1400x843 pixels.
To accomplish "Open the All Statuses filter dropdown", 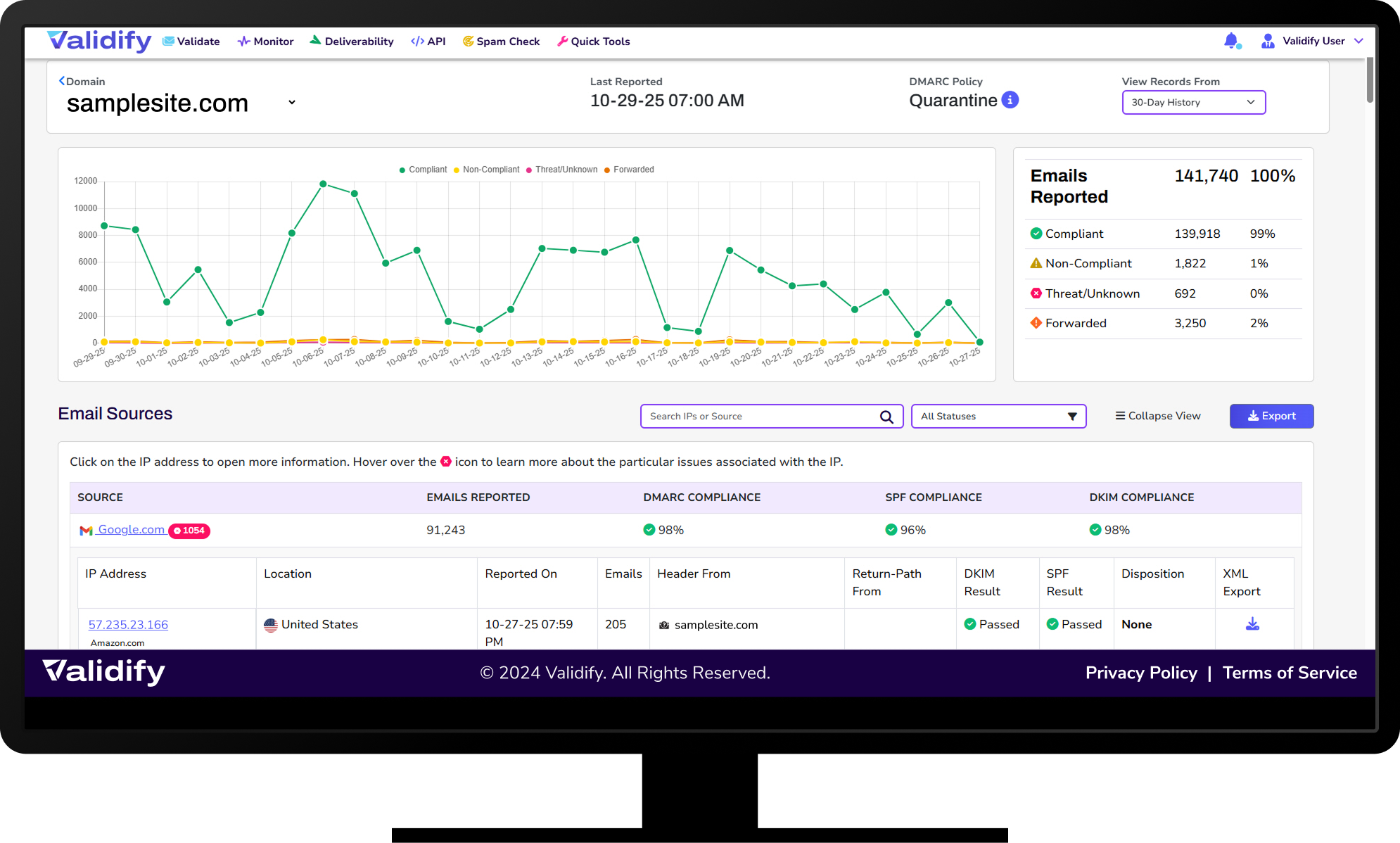I will pyautogui.click(x=998, y=417).
